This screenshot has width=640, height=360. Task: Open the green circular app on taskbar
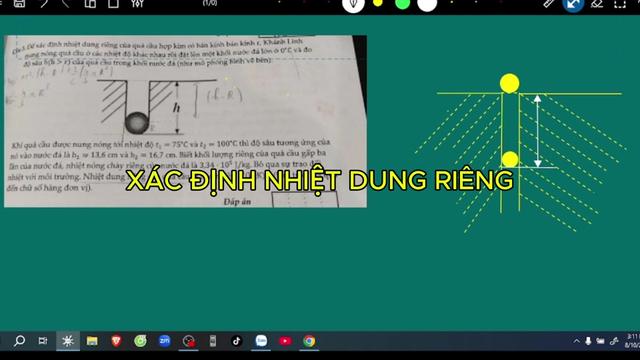pos(140,341)
